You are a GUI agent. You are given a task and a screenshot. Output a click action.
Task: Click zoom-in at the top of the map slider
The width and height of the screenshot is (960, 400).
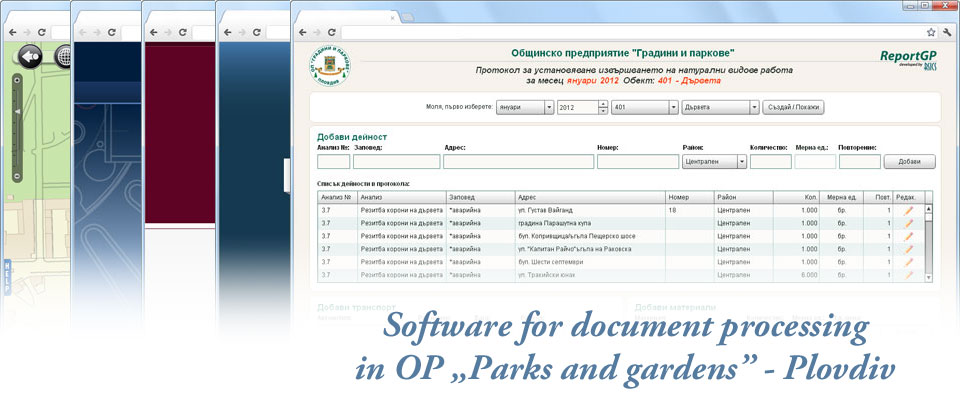point(17,80)
